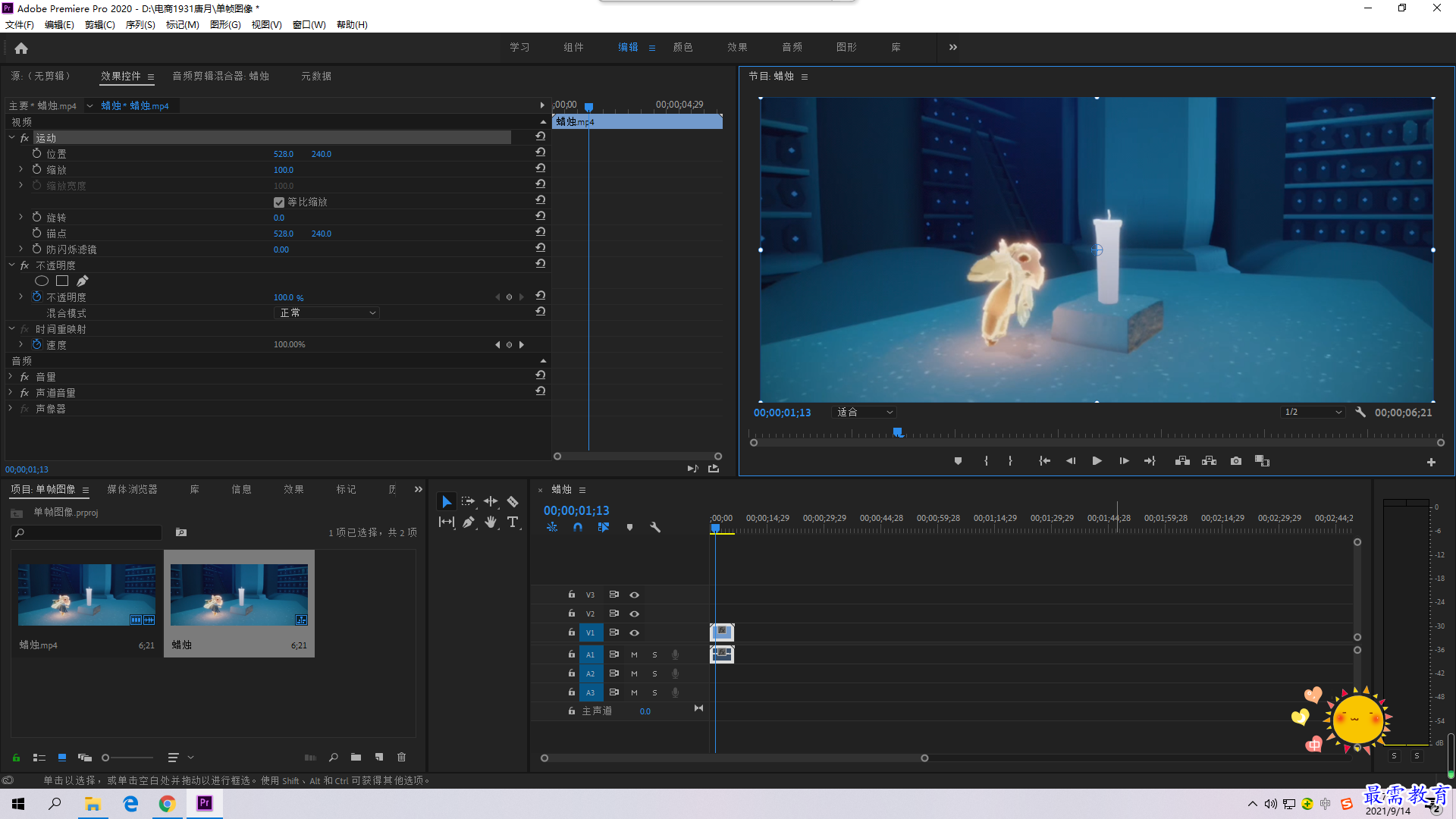Click New Bin folder icon
The image size is (1456, 819).
click(356, 757)
